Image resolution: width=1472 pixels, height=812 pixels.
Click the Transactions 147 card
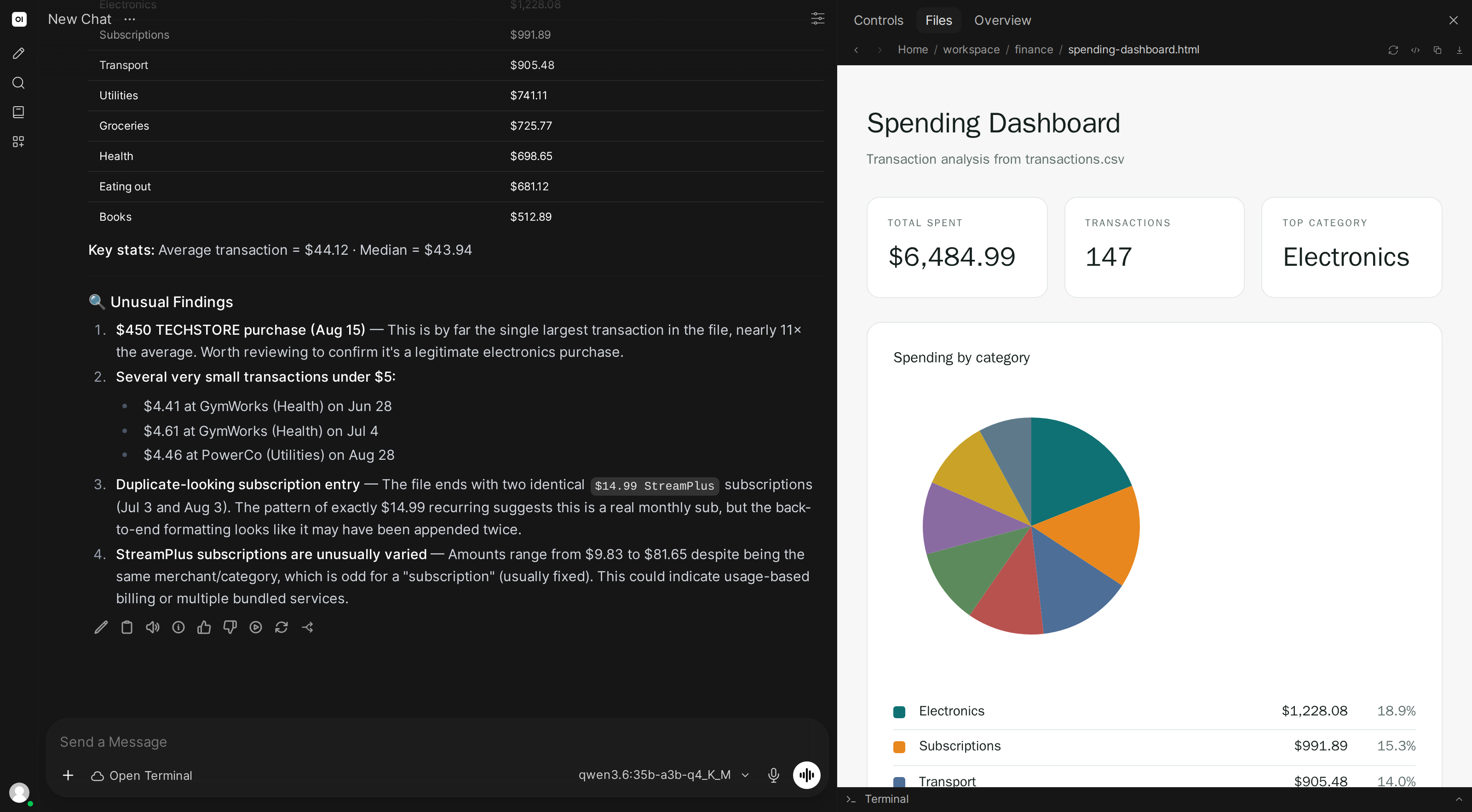pyautogui.click(x=1154, y=247)
